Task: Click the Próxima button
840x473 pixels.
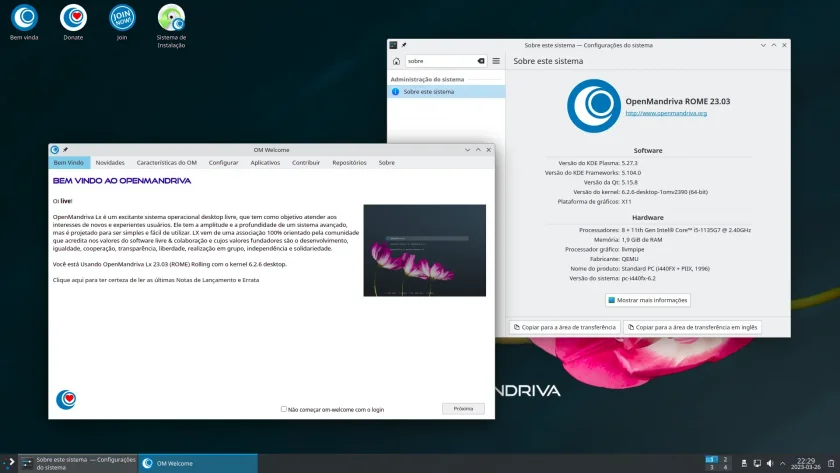Action: coord(463,409)
